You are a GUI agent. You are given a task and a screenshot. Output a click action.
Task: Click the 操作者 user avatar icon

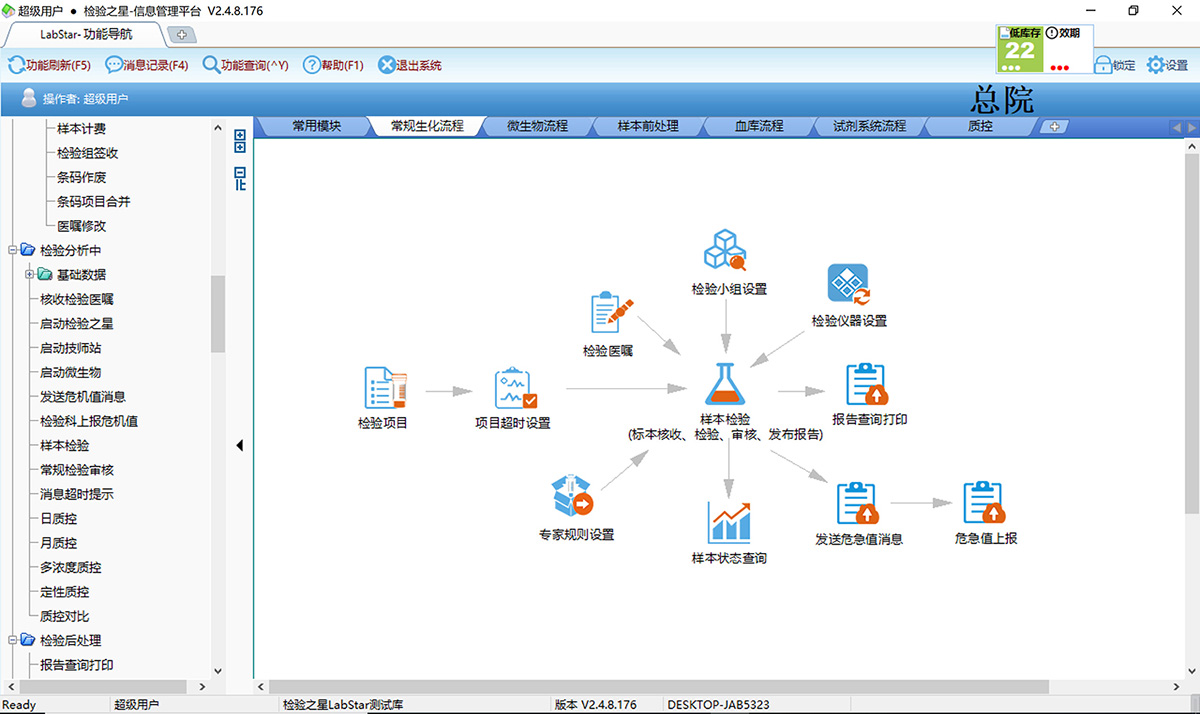point(29,98)
